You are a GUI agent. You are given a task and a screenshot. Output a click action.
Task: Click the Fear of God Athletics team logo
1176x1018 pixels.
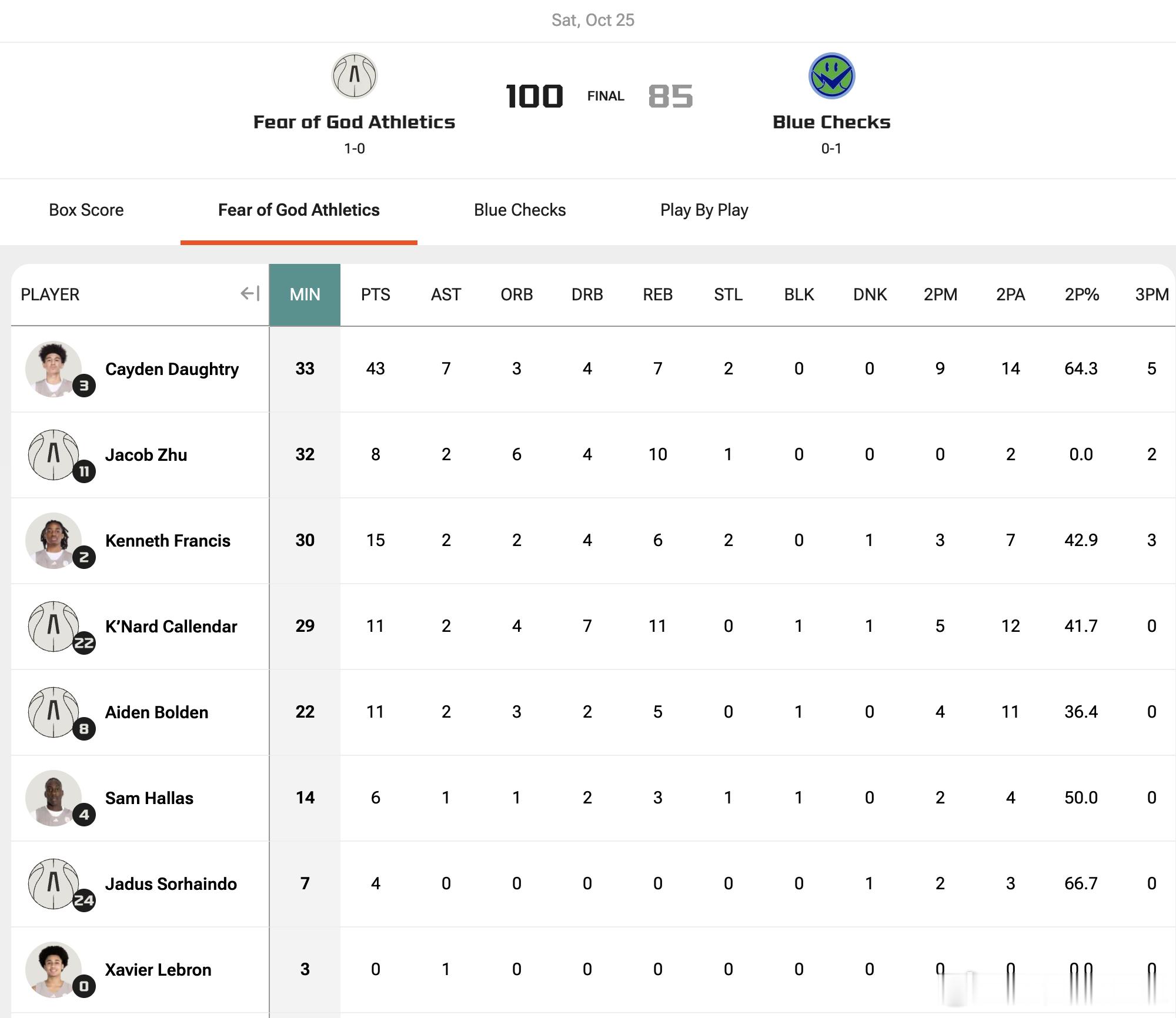[x=354, y=76]
